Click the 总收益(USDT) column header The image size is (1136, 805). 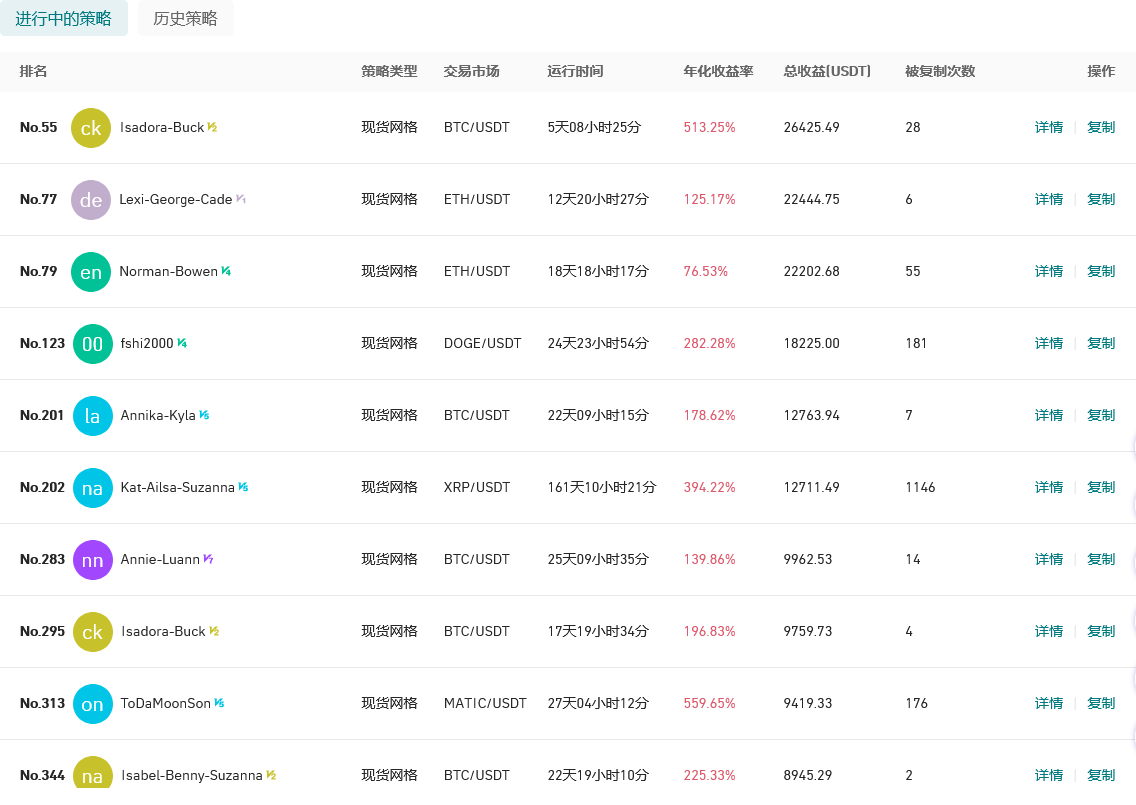827,71
